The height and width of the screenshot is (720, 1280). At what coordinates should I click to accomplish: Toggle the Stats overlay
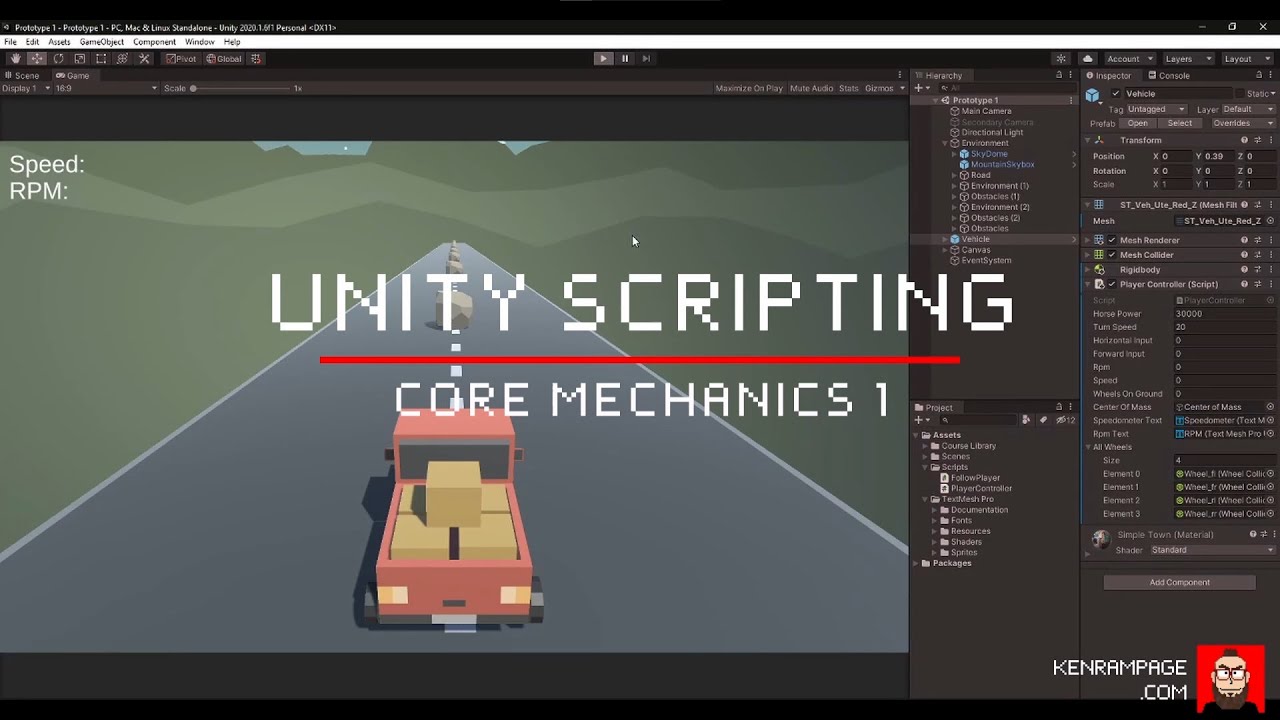click(x=849, y=88)
